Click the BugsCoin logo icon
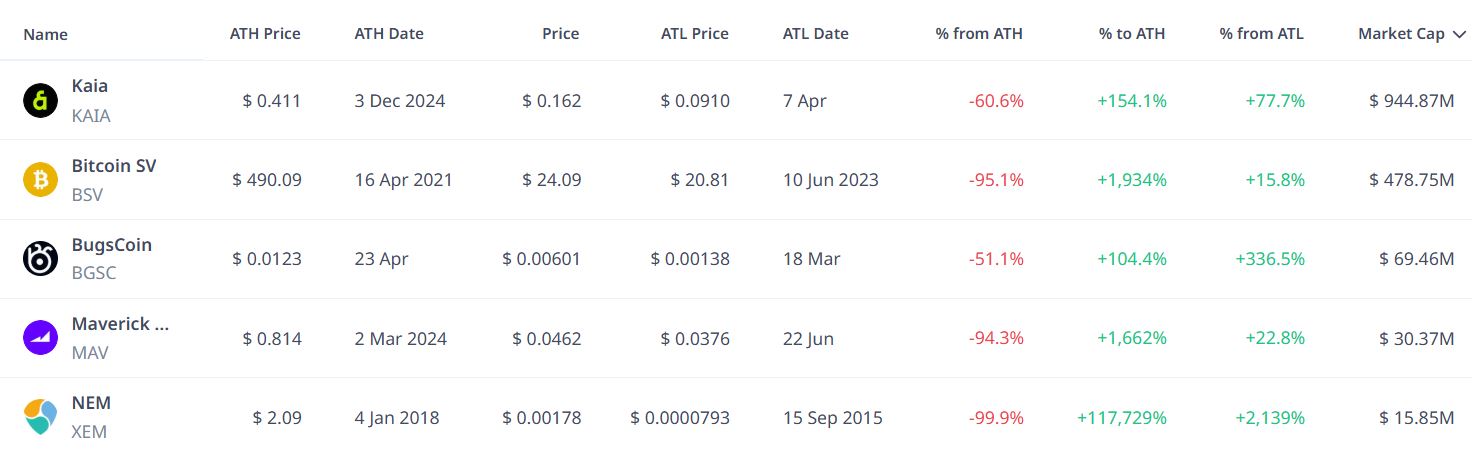 pyautogui.click(x=41, y=259)
